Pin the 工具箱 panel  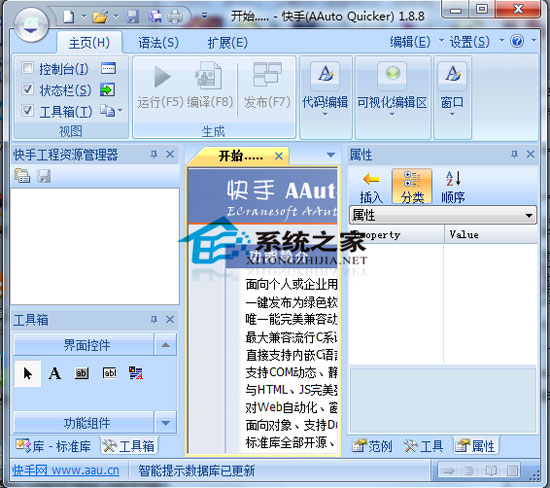[x=154, y=320]
